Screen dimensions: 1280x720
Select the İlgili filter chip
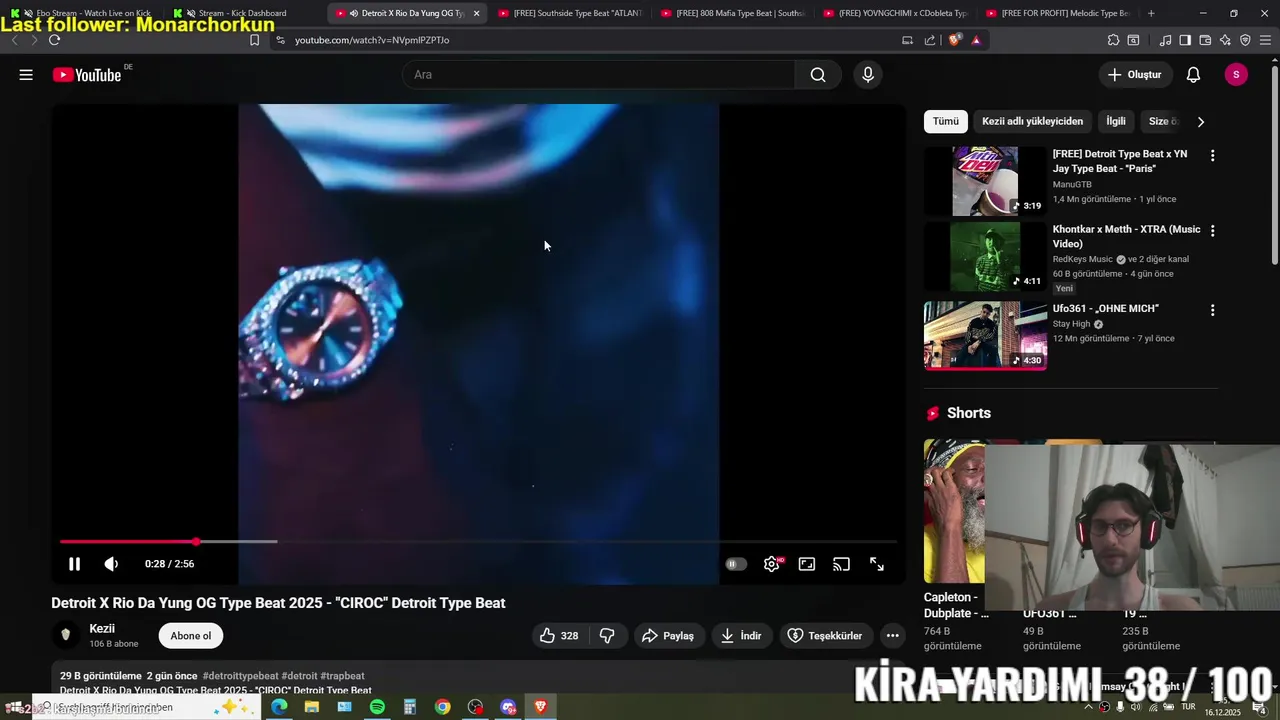pos(1116,121)
